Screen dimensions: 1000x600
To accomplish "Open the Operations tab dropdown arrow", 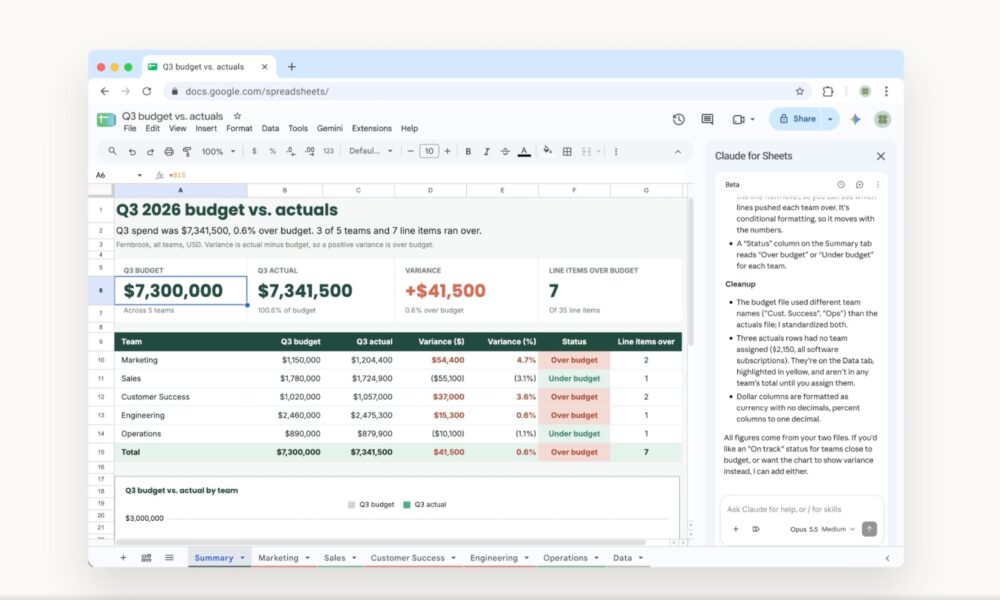I will click(x=596, y=558).
